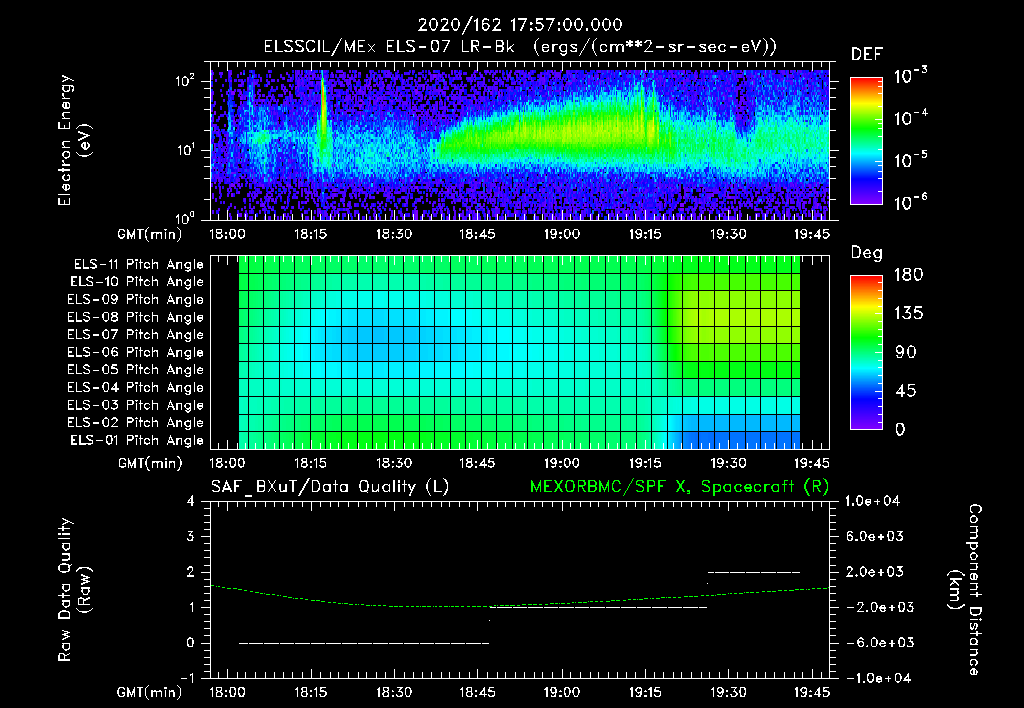Click the 18:45 time label under the spectrogram
The image size is (1024, 708).
(477, 234)
